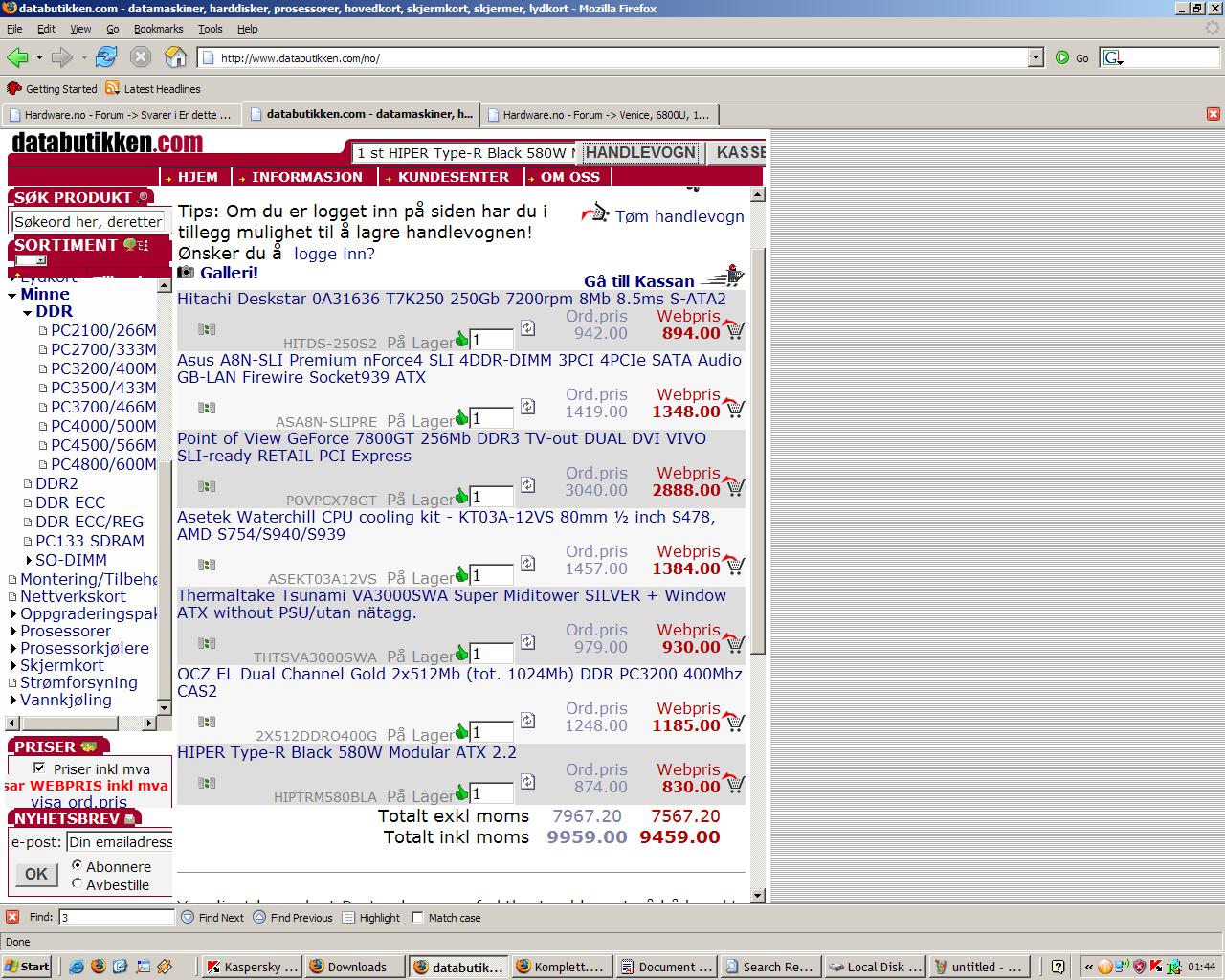Switch to Kaspersky taskbar item
1225x980 pixels.
pos(254,967)
